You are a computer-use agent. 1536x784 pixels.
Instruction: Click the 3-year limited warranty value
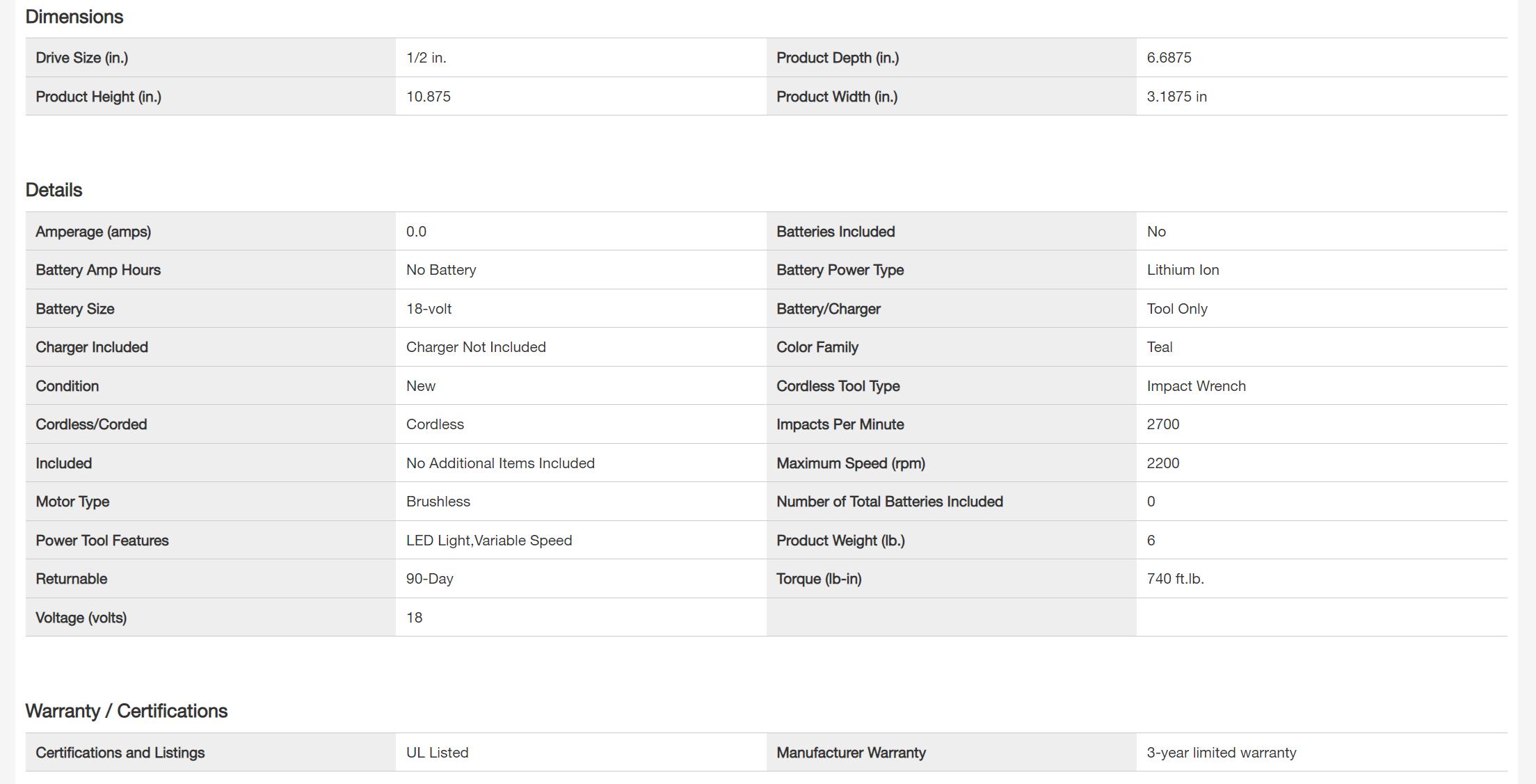click(x=1222, y=753)
